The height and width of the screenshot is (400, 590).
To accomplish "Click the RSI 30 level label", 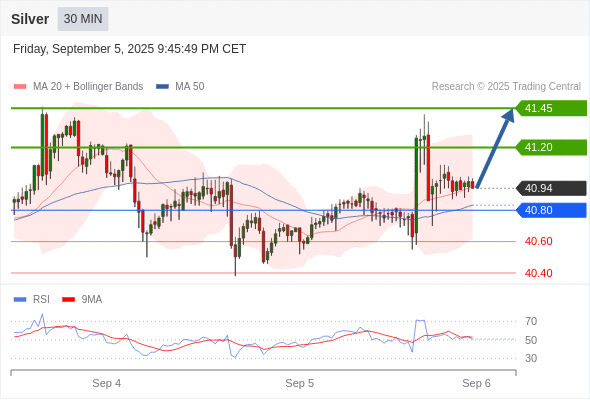I will tap(531, 358).
